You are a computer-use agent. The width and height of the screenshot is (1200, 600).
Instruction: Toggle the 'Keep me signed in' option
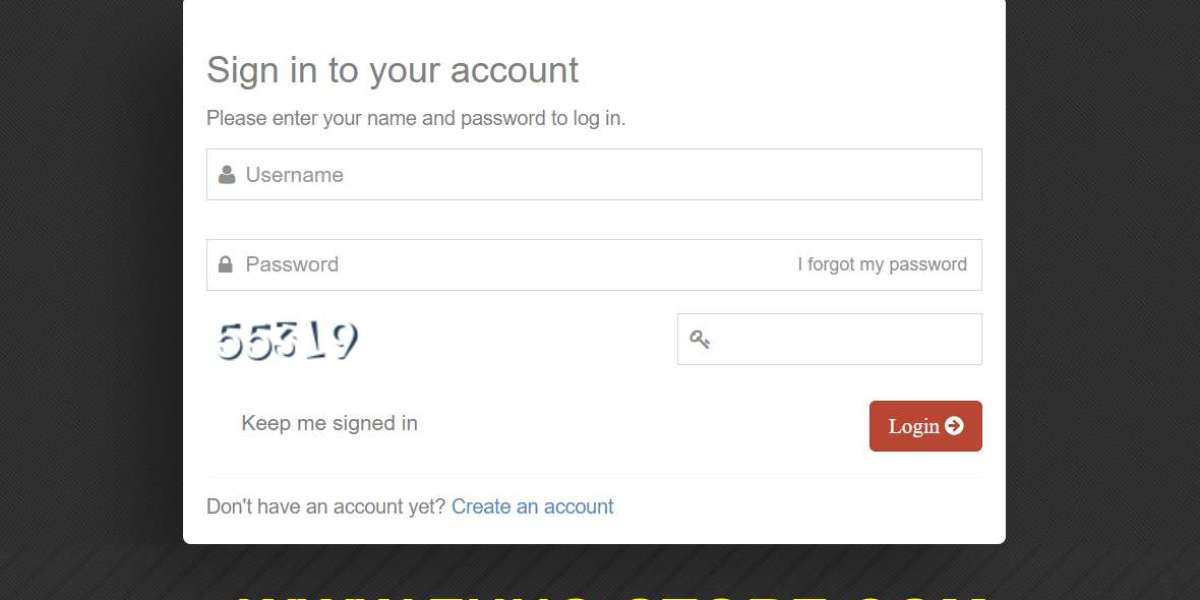click(329, 423)
